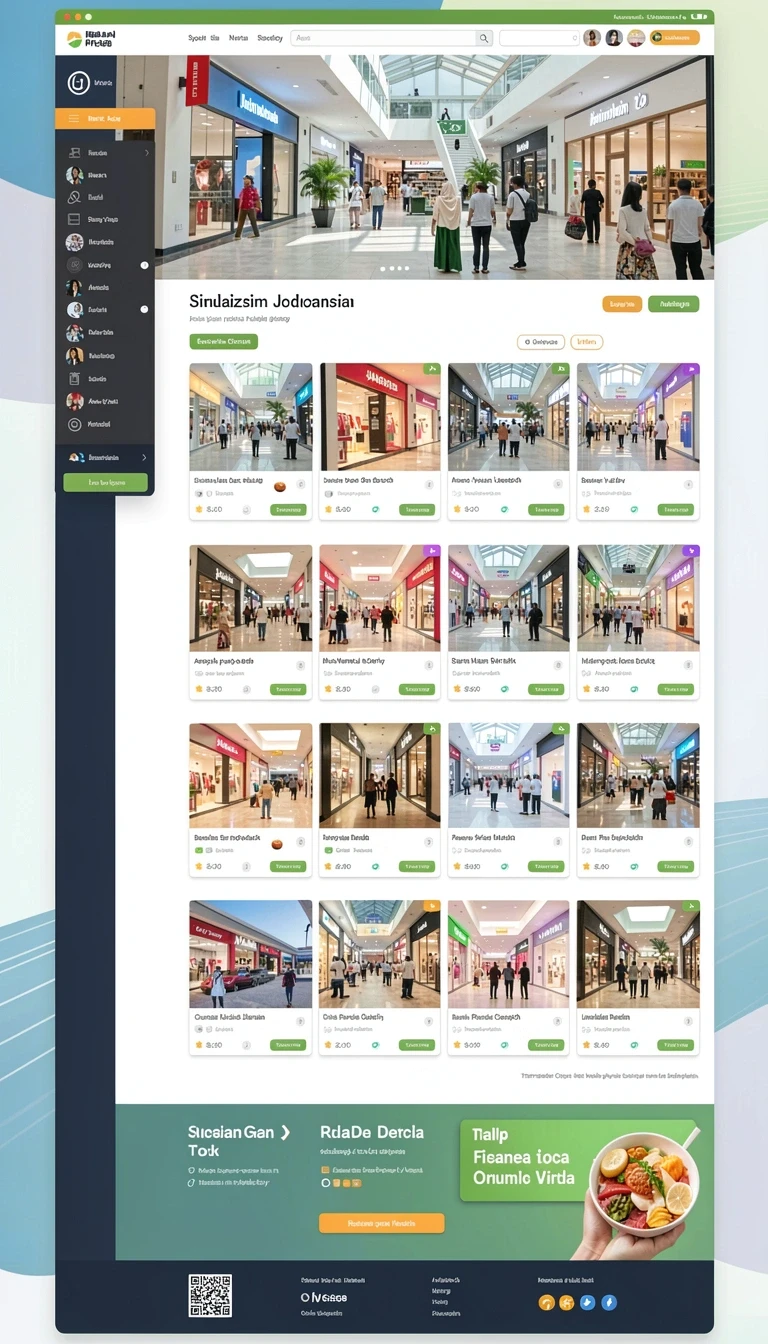Click the green button beside the page heading

pyautogui.click(x=673, y=304)
